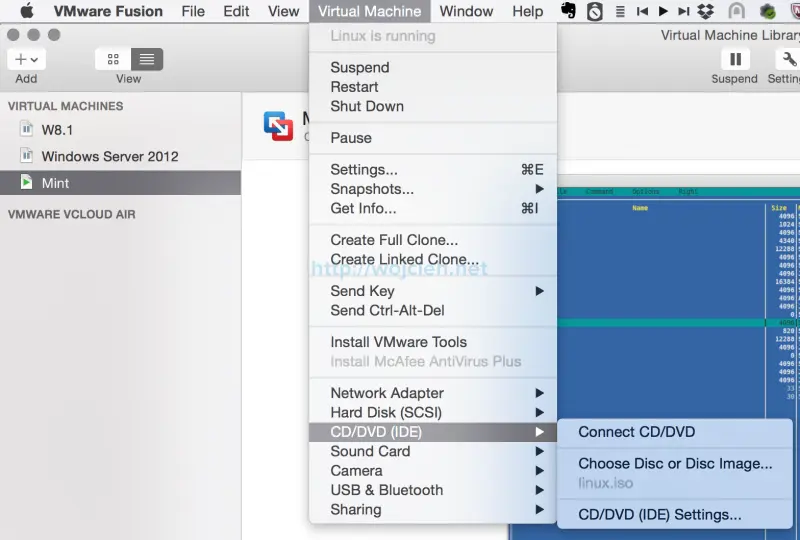
Task: Click the Suspend pause toolbar icon
Action: (735, 60)
